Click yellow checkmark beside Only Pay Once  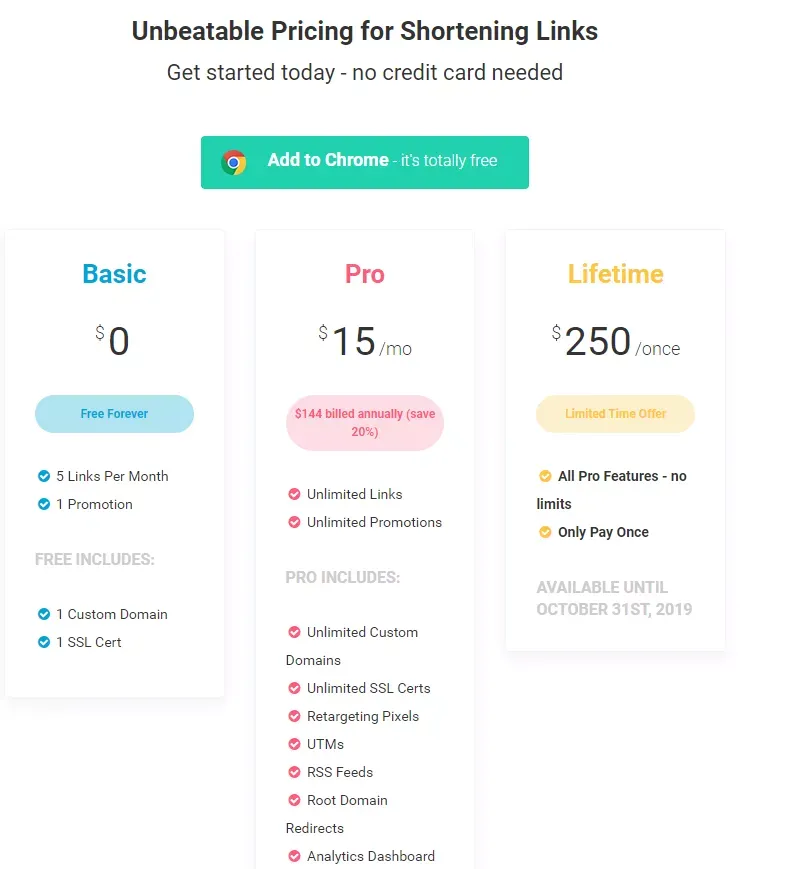point(545,532)
